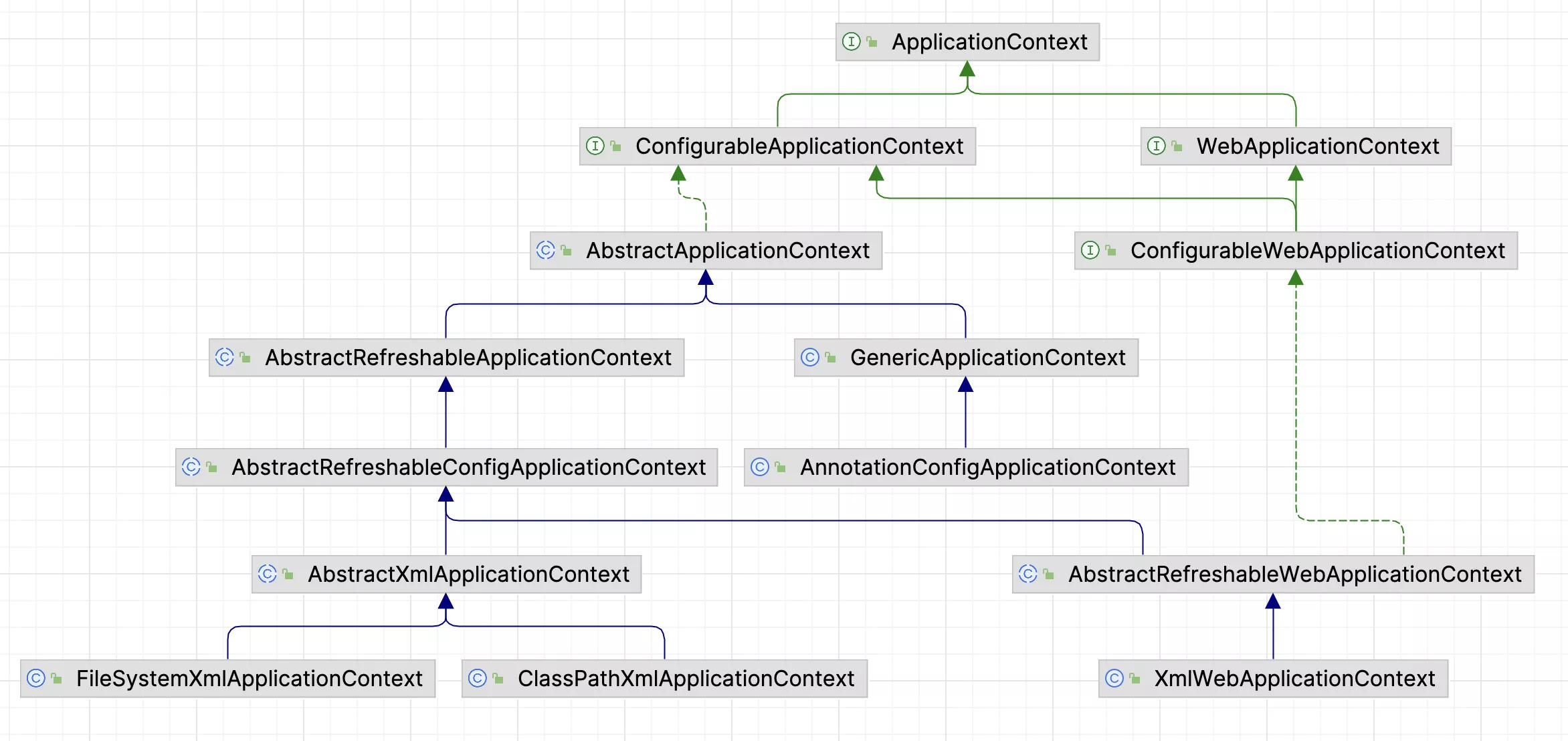The height and width of the screenshot is (741, 1568).
Task: Click the public visibility icon on ConfigurableApplicationContext
Action: pos(615,146)
